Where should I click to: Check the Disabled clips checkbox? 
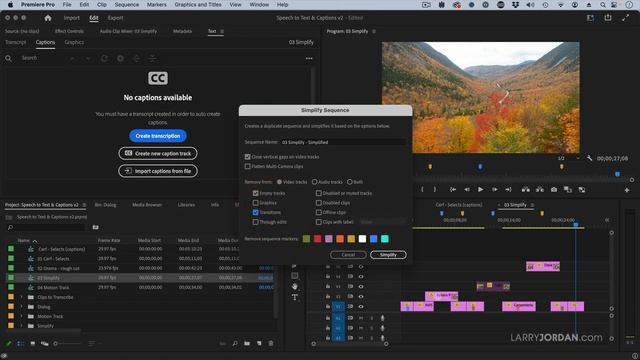[x=319, y=202]
